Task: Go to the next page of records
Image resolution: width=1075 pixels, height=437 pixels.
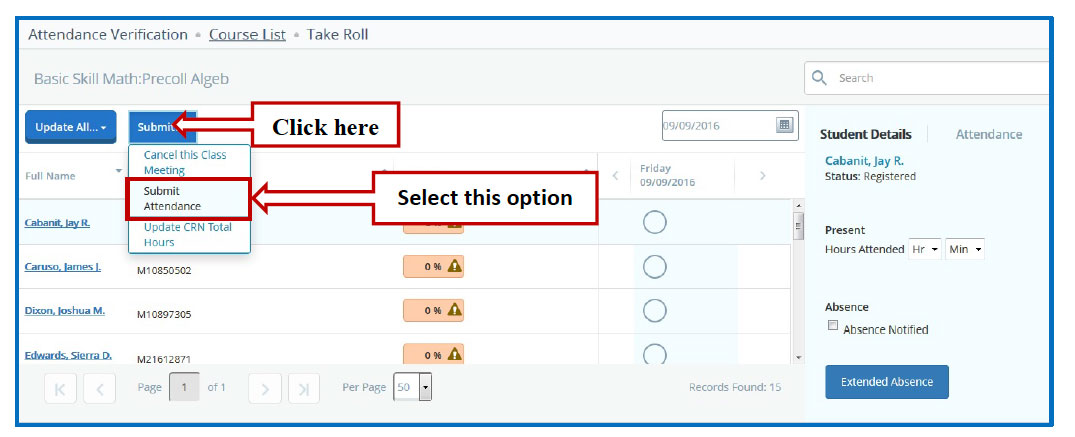Action: click(x=264, y=387)
